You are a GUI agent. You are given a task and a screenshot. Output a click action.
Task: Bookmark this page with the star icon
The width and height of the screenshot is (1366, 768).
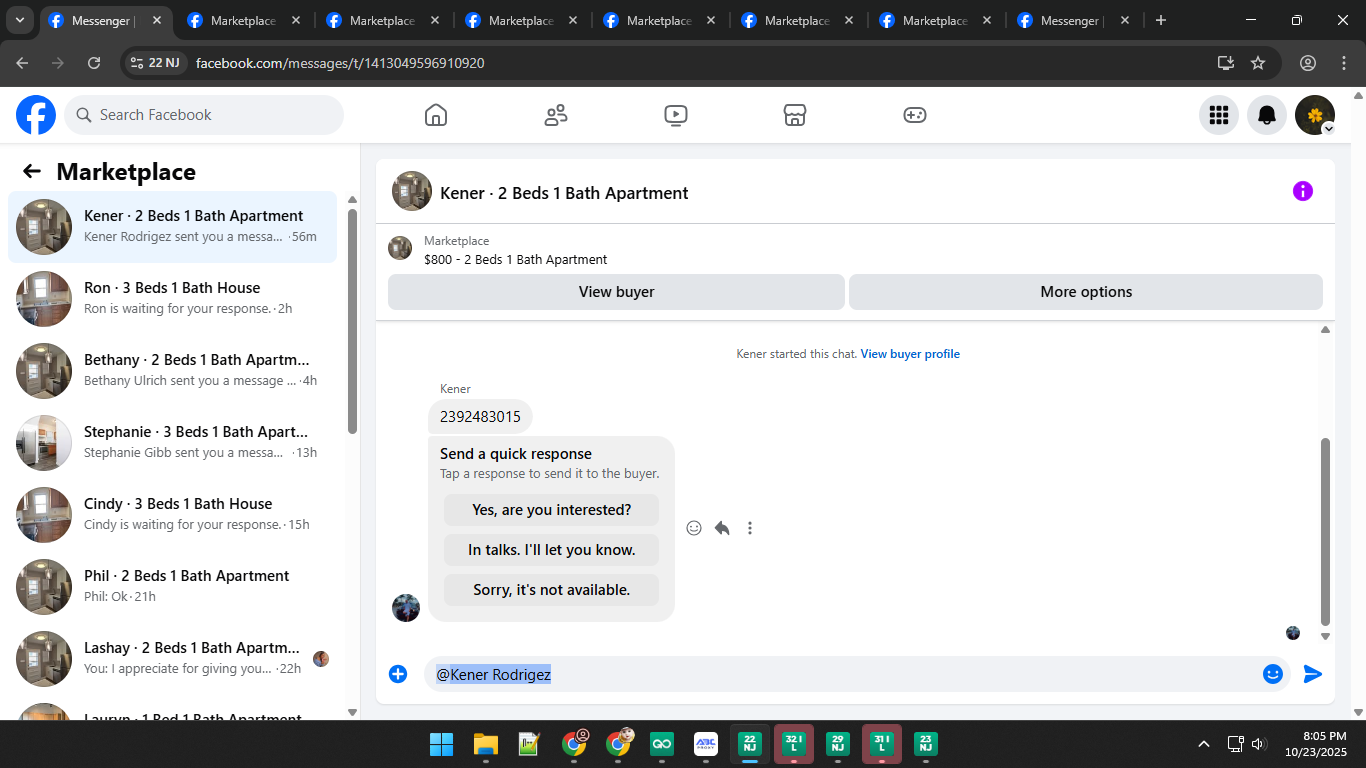click(1258, 63)
